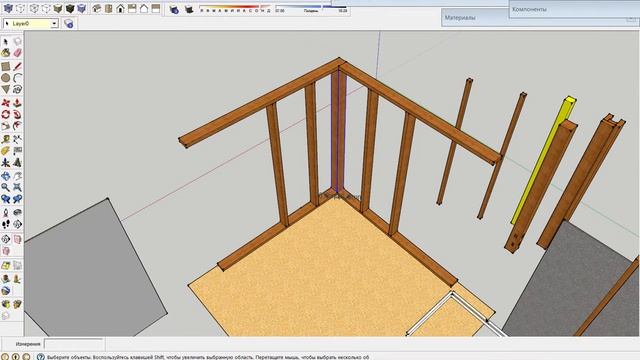The width and height of the screenshot is (640, 360).
Task: Select the yellow stud in the viewport
Action: point(543,161)
